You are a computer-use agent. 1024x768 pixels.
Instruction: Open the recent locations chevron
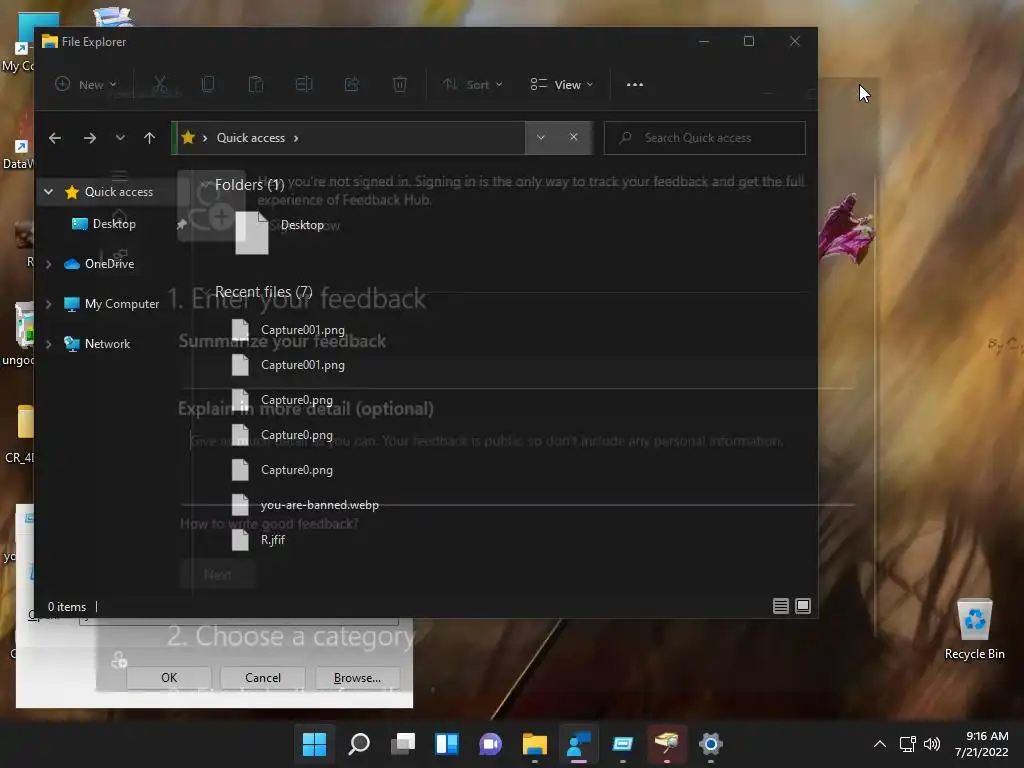(x=120, y=138)
